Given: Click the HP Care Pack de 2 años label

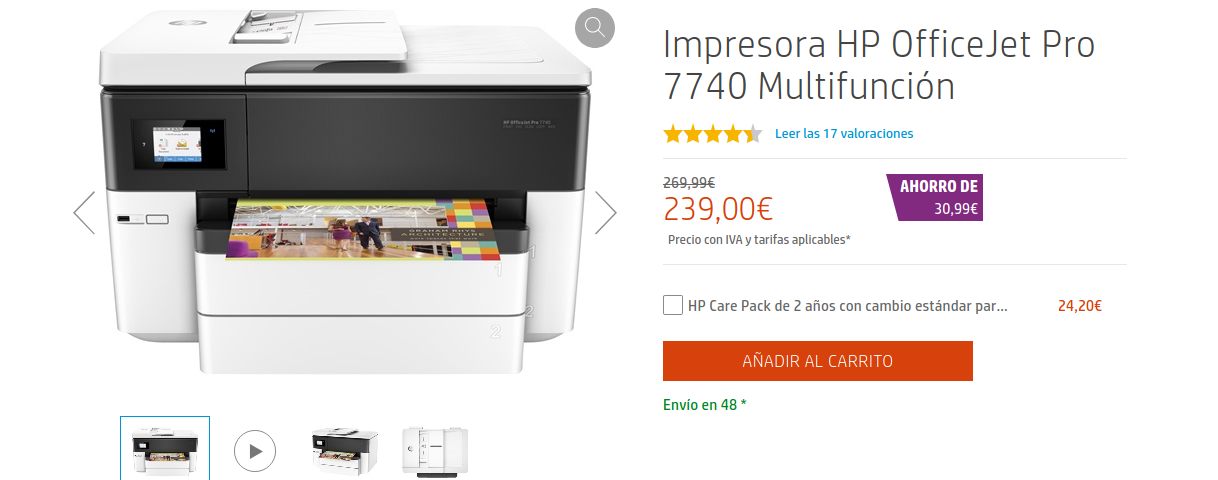Looking at the screenshot, I should [x=848, y=306].
